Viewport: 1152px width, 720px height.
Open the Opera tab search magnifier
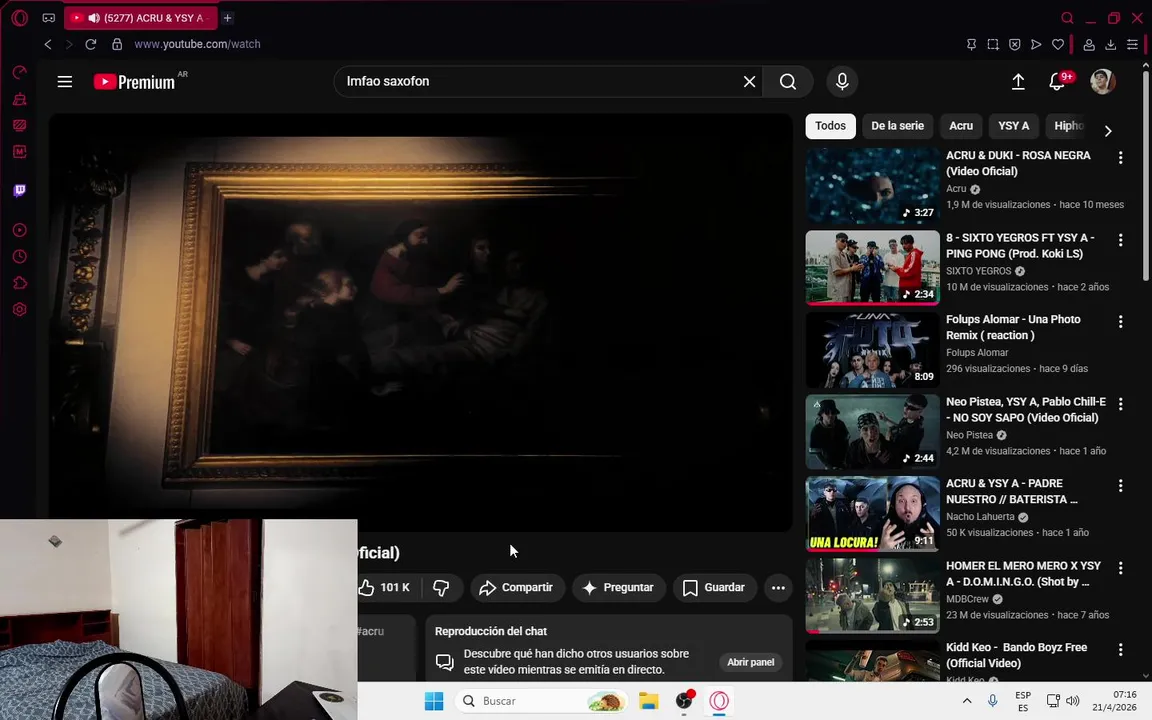coord(1067,18)
